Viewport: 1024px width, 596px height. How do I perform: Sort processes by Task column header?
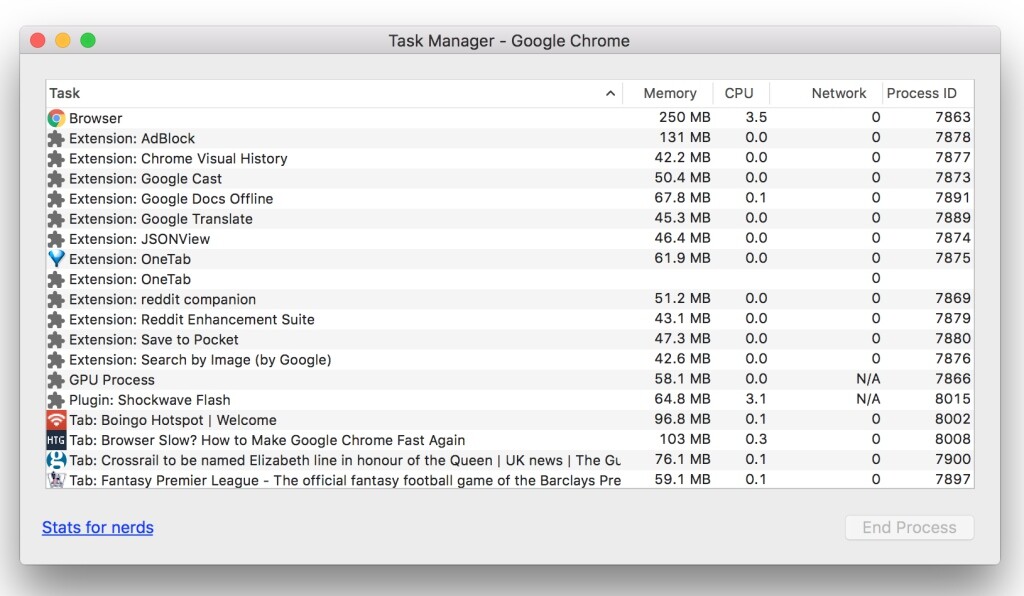pos(334,93)
